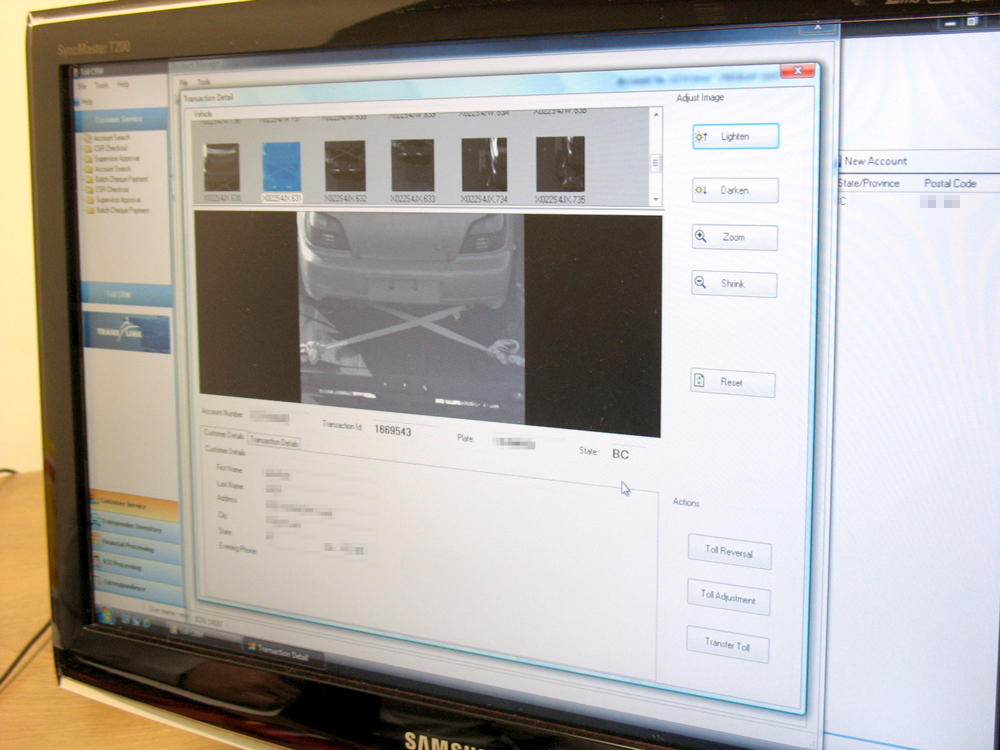Click the Toll Adjustment button
The height and width of the screenshot is (750, 1000).
click(x=728, y=597)
